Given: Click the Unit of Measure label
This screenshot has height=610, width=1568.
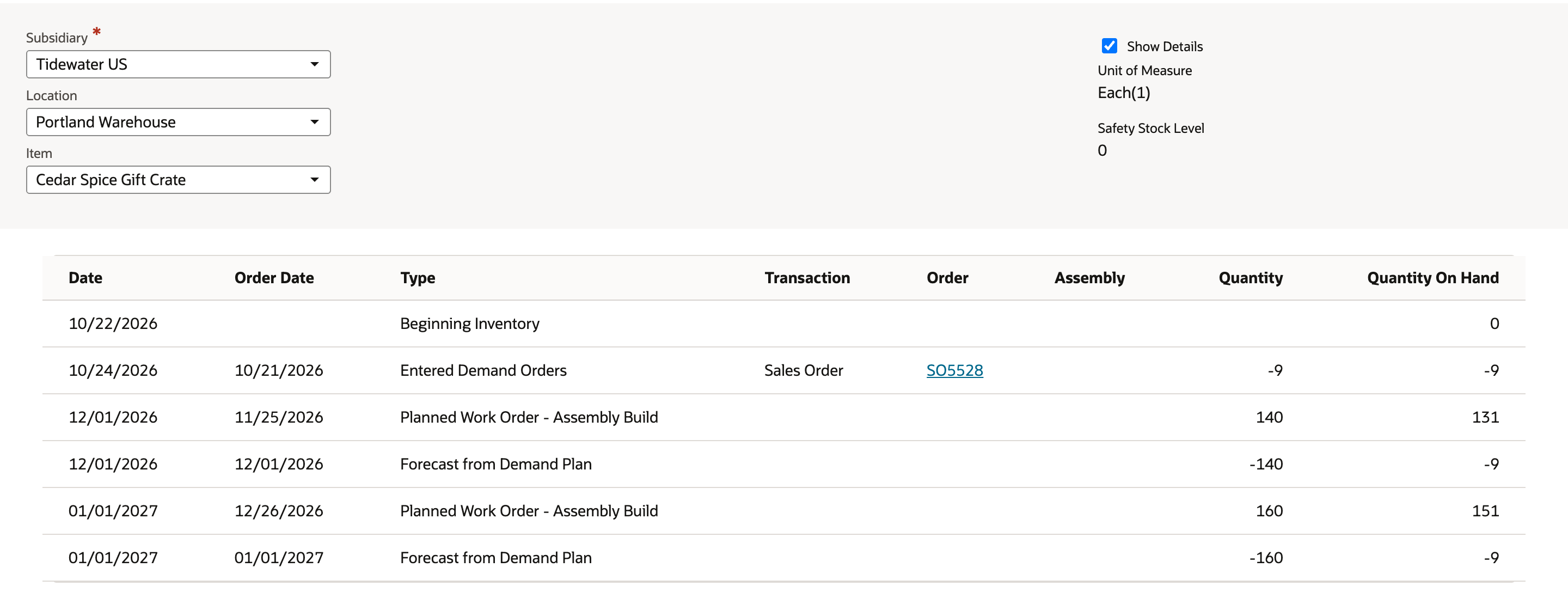Looking at the screenshot, I should 1144,71.
